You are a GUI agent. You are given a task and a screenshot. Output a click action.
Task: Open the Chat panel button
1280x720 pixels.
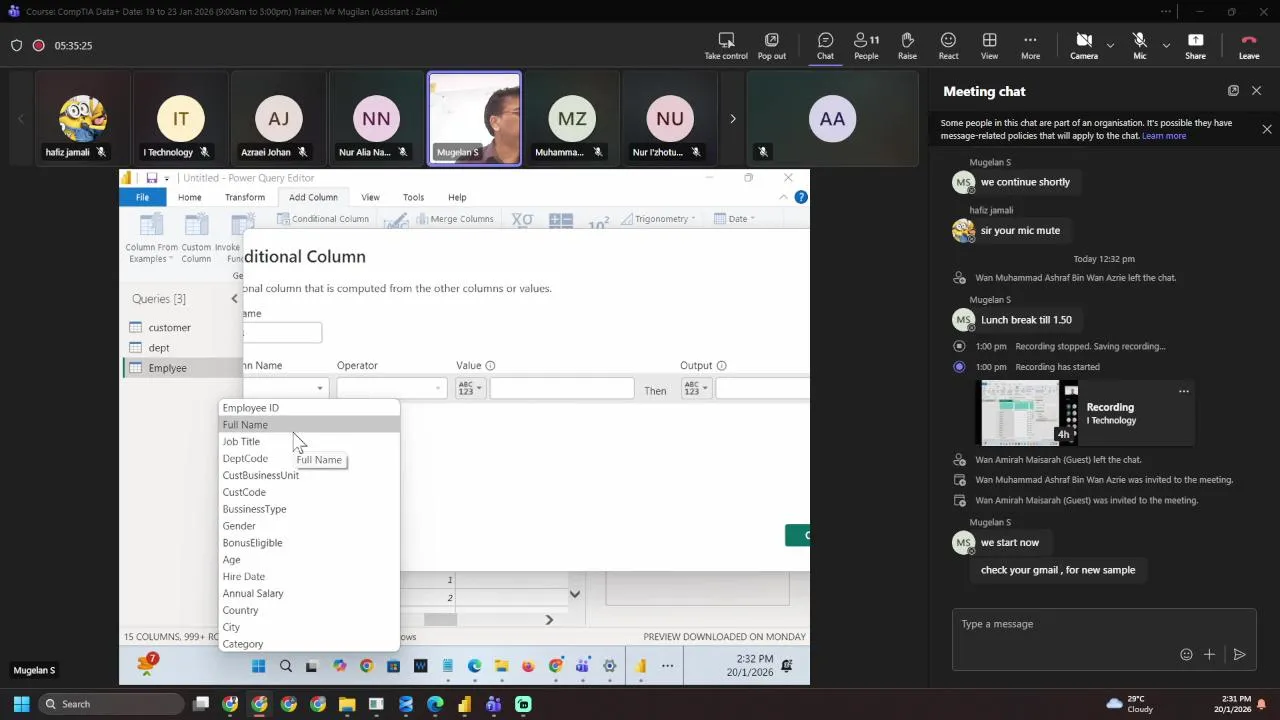[825, 46]
